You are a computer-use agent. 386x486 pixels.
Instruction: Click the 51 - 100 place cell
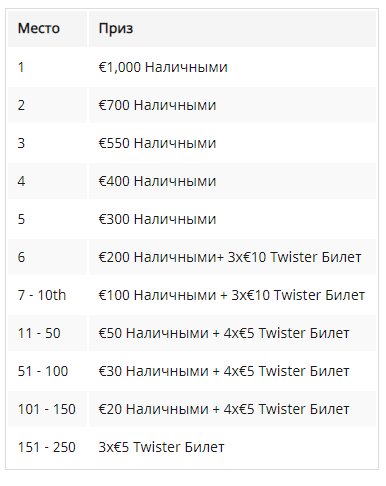(47, 371)
